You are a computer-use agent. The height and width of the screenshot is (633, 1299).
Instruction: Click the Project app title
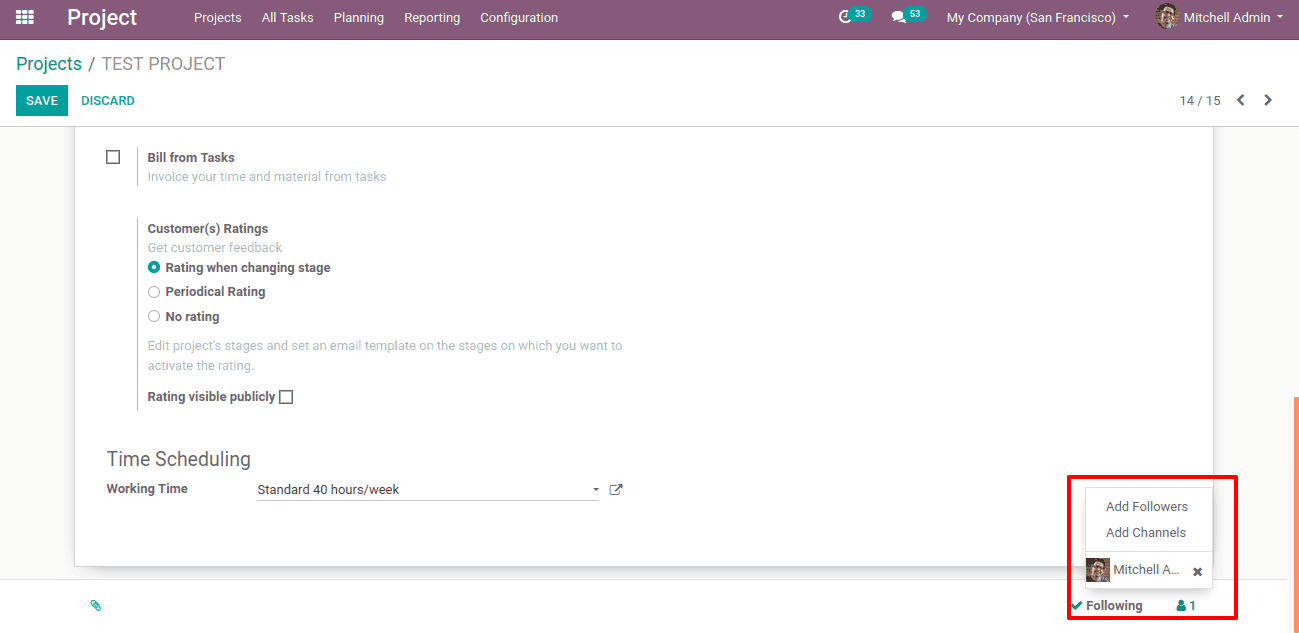(x=102, y=17)
